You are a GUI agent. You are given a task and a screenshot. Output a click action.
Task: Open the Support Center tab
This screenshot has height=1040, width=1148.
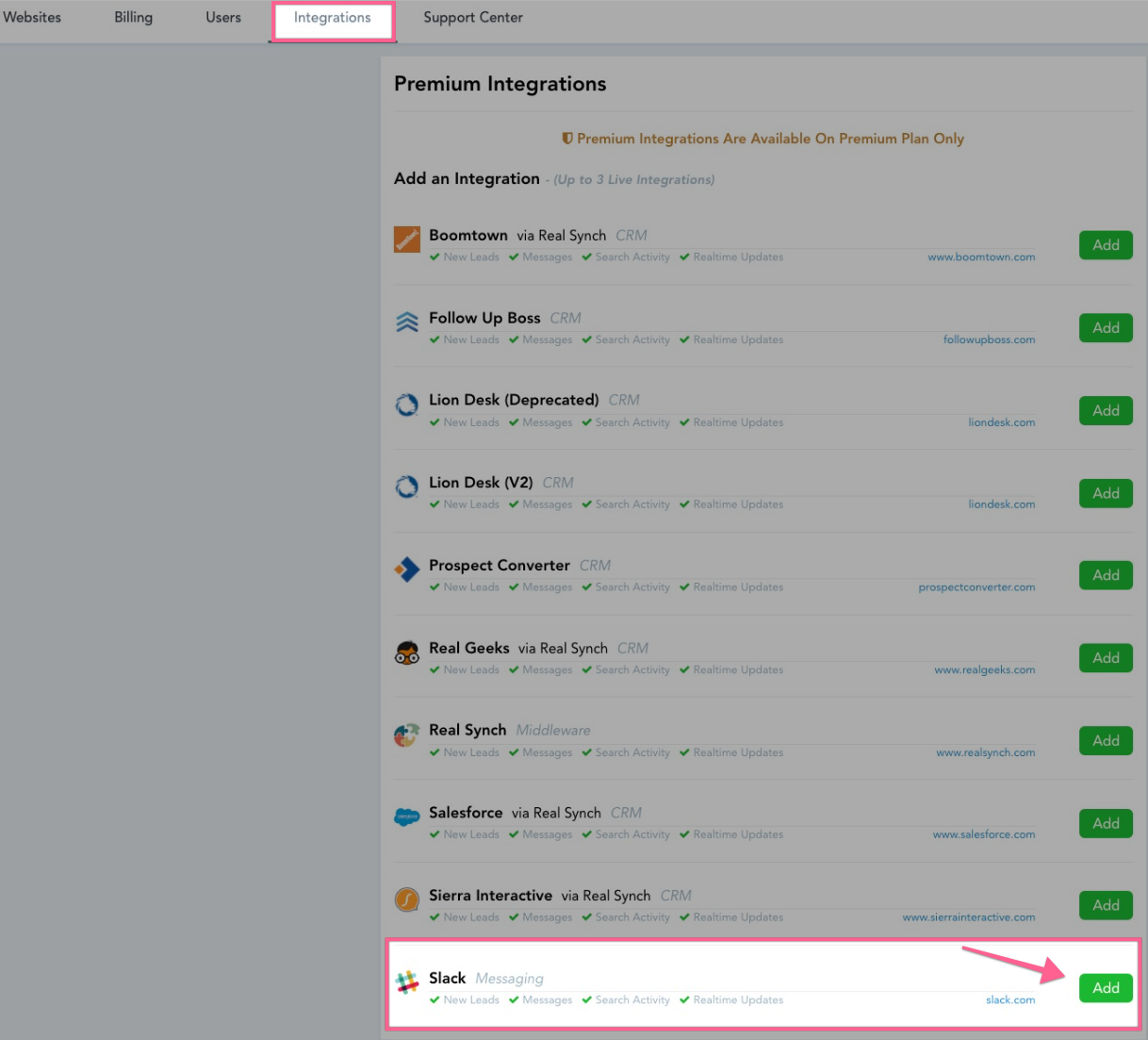[473, 17]
